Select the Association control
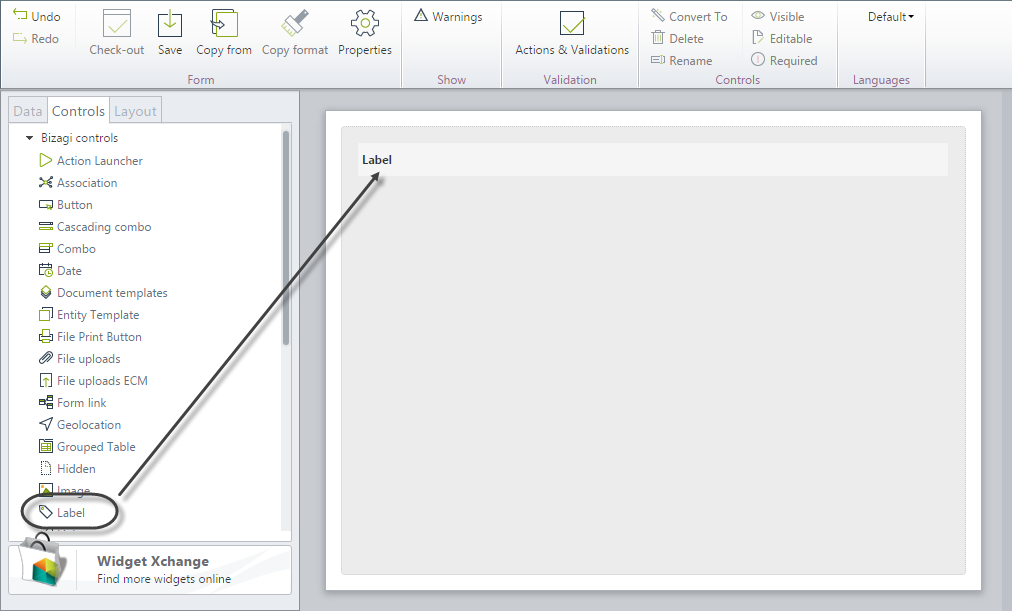1012x611 pixels. tap(78, 183)
